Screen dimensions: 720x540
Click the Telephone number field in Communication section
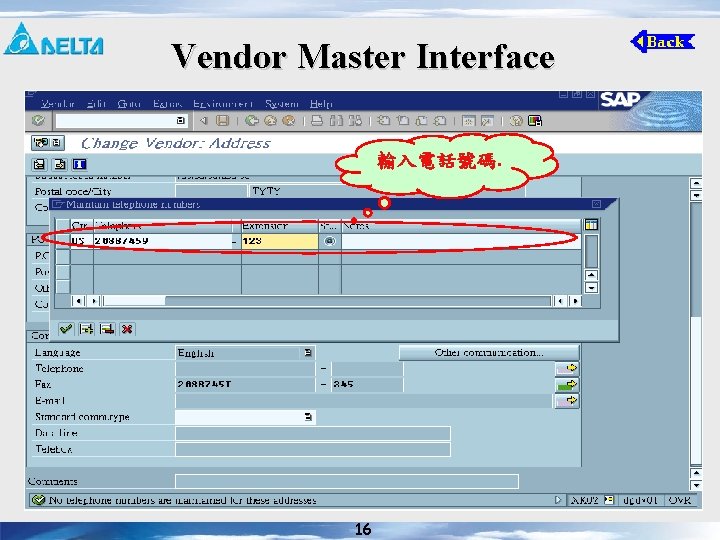[245, 369]
